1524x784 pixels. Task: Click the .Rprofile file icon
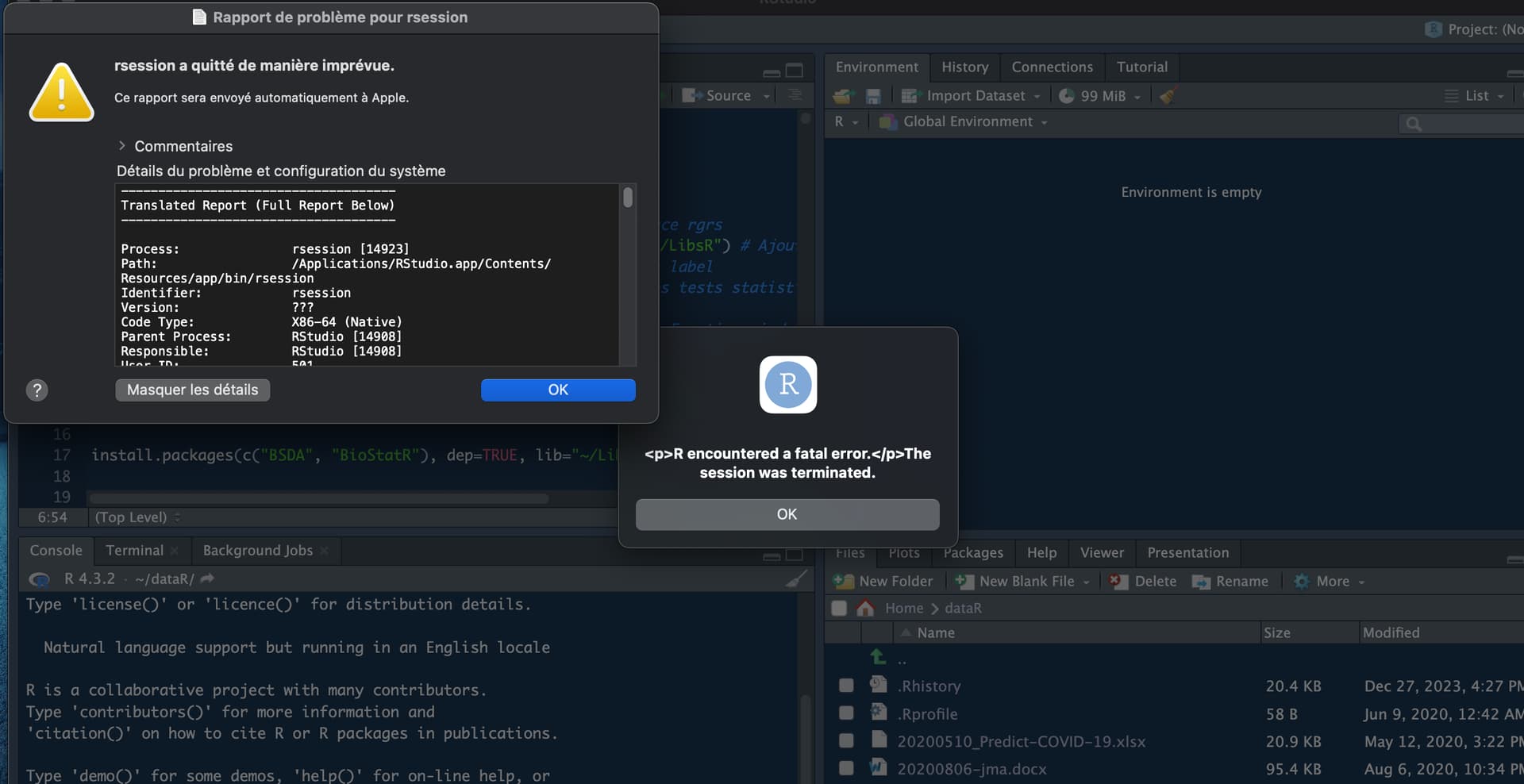pos(878,712)
